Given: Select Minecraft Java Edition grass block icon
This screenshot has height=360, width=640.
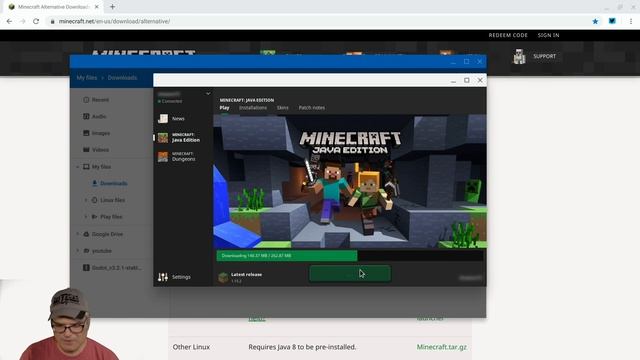Looking at the screenshot, I should click(163, 138).
